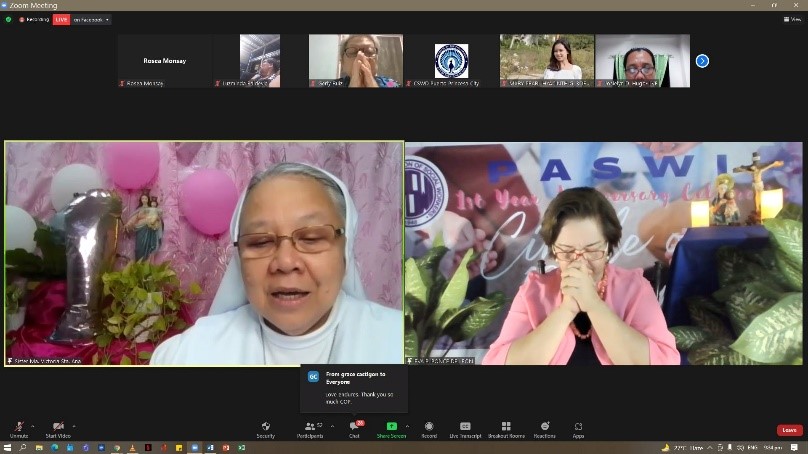The image size is (808, 454).
Task: Show next participants with the right arrow
Action: (702, 61)
